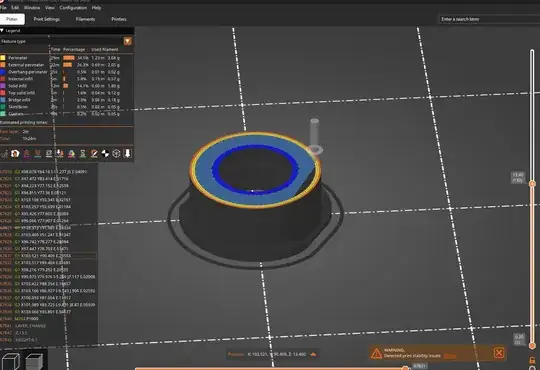Screen dimensions: 540x370
Task: Toggle travel moves visibility icon
Action: click(x=4, y=154)
